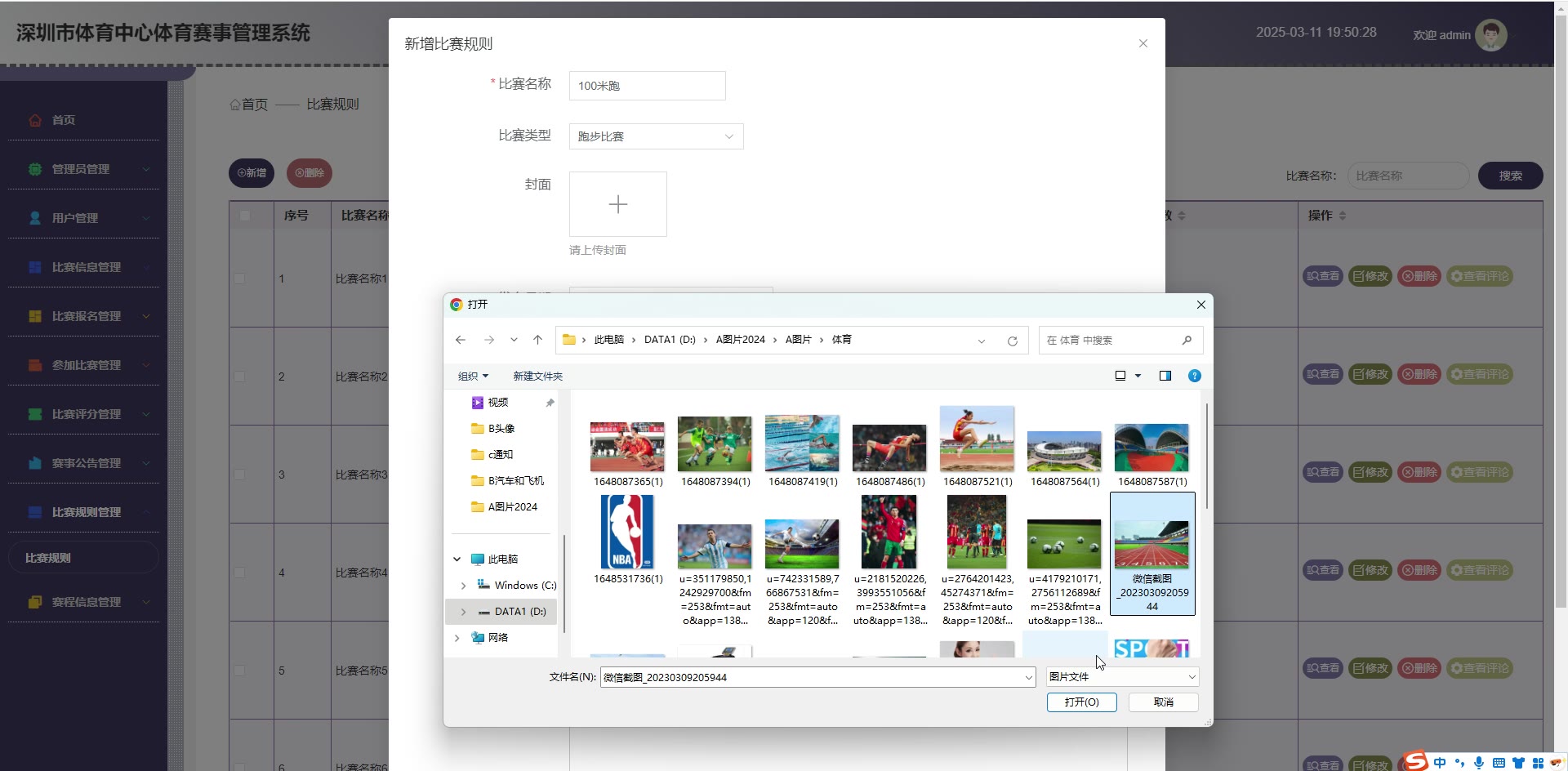Click the 打开(O) button
Image resolution: width=1568 pixels, height=771 pixels.
click(1081, 702)
